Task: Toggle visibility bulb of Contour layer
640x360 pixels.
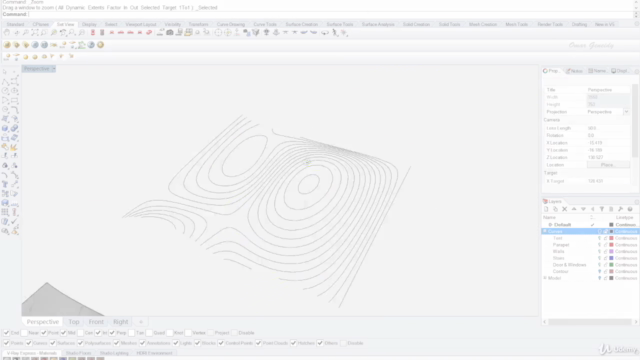Action: (600, 271)
